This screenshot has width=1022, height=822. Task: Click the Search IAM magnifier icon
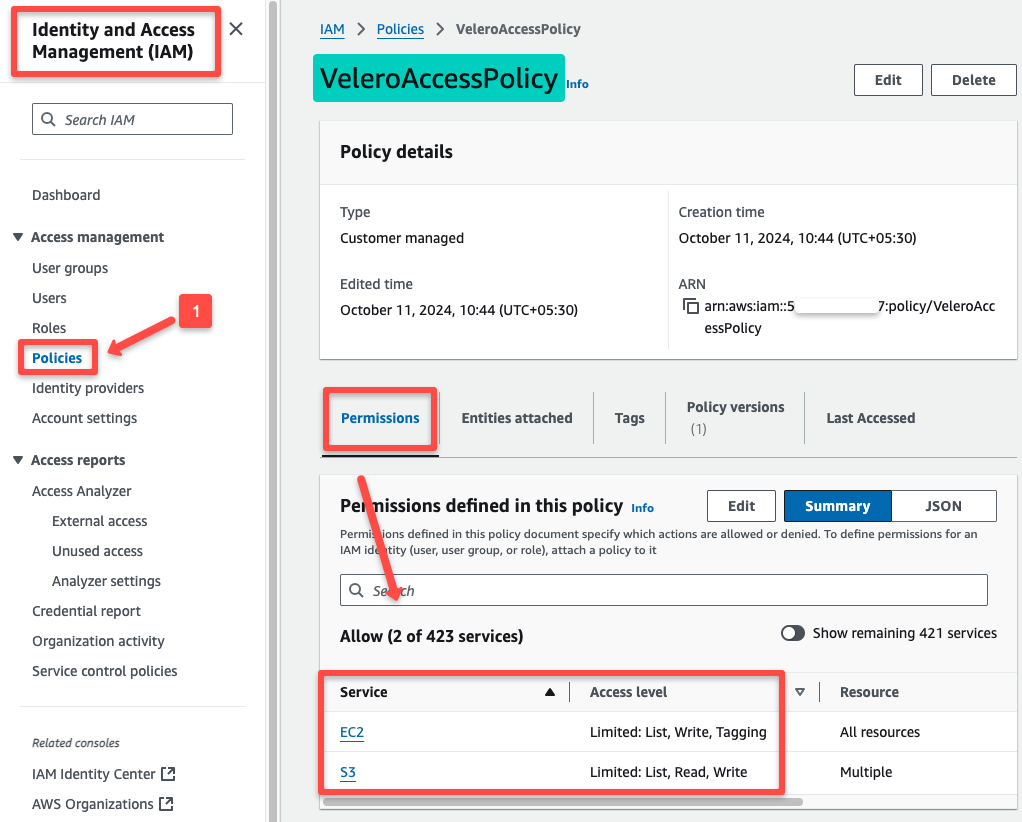[x=48, y=119]
